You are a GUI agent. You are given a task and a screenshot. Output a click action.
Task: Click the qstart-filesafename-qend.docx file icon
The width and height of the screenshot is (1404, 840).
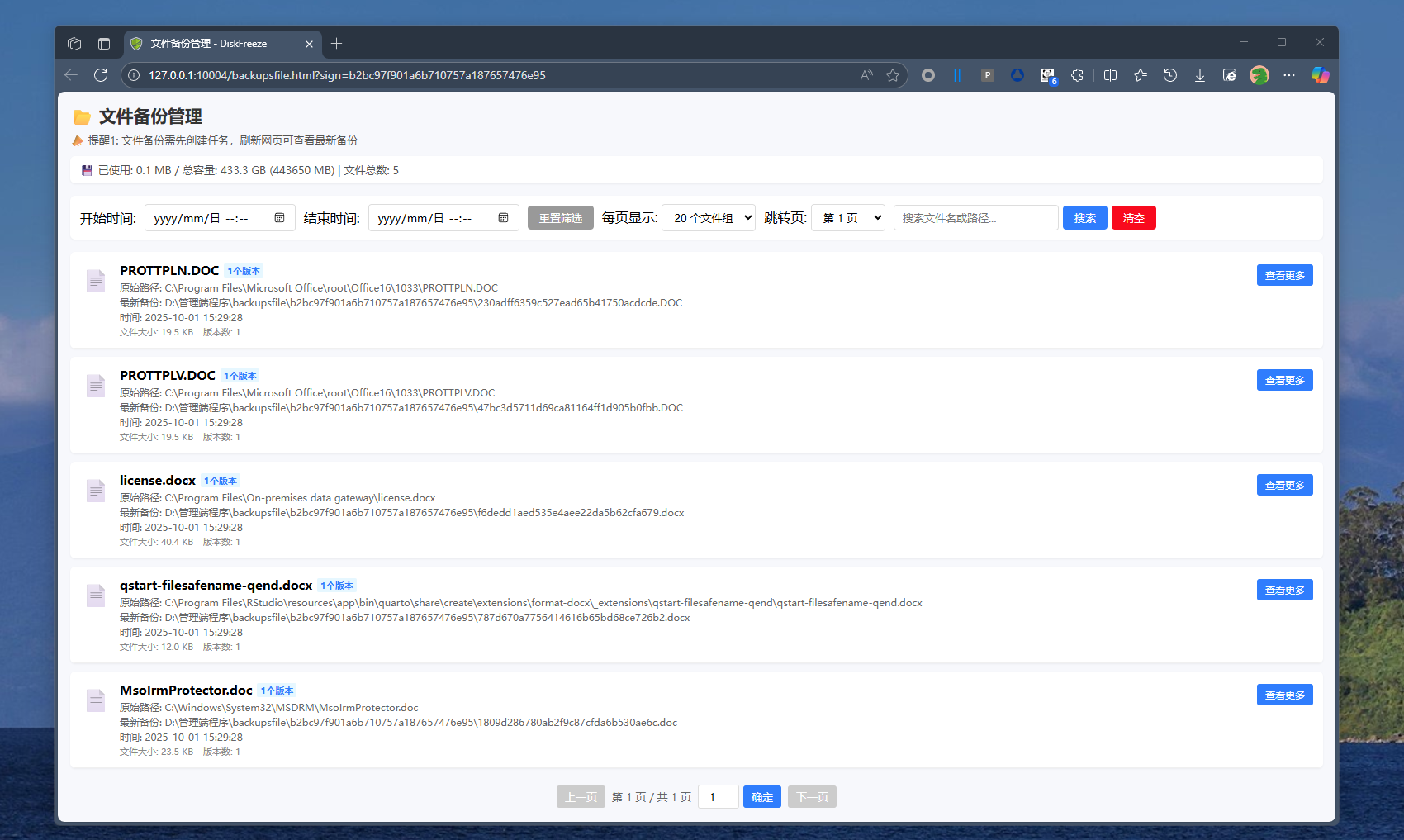(96, 596)
